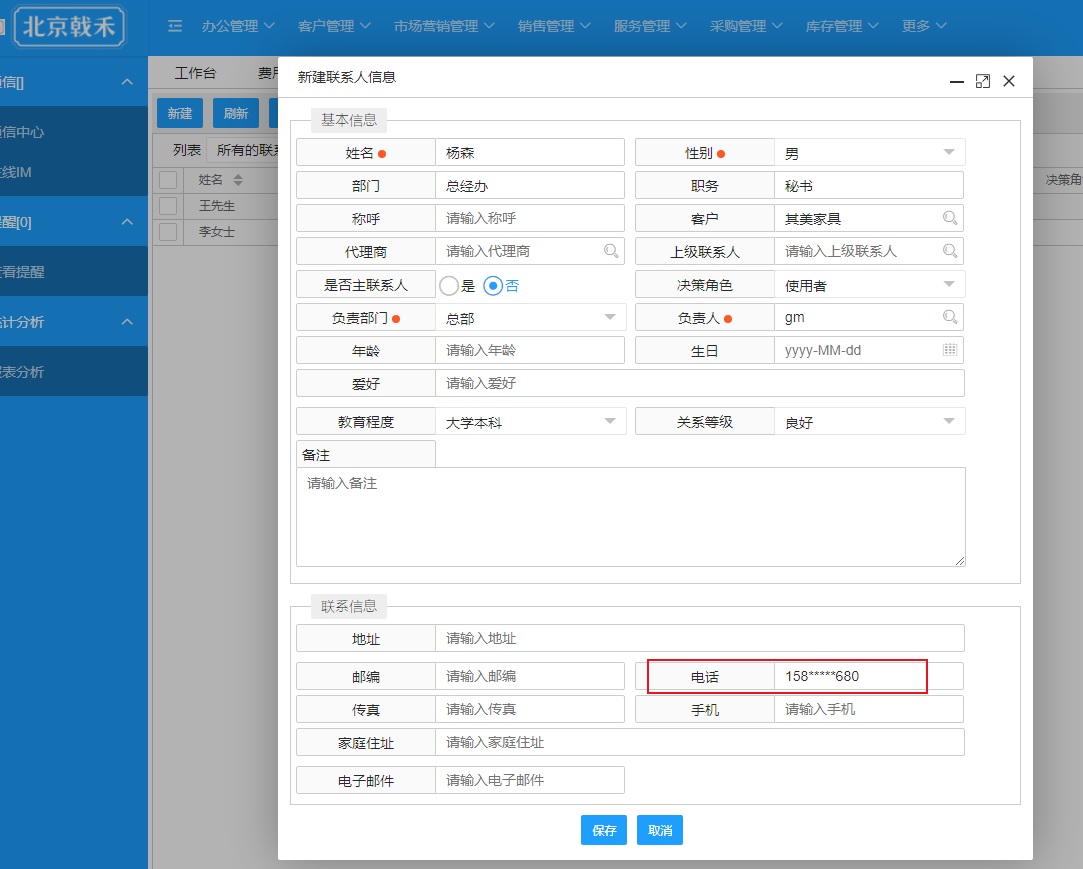Screen dimensions: 1083x869
Task: Click 保存 button
Action: [604, 830]
